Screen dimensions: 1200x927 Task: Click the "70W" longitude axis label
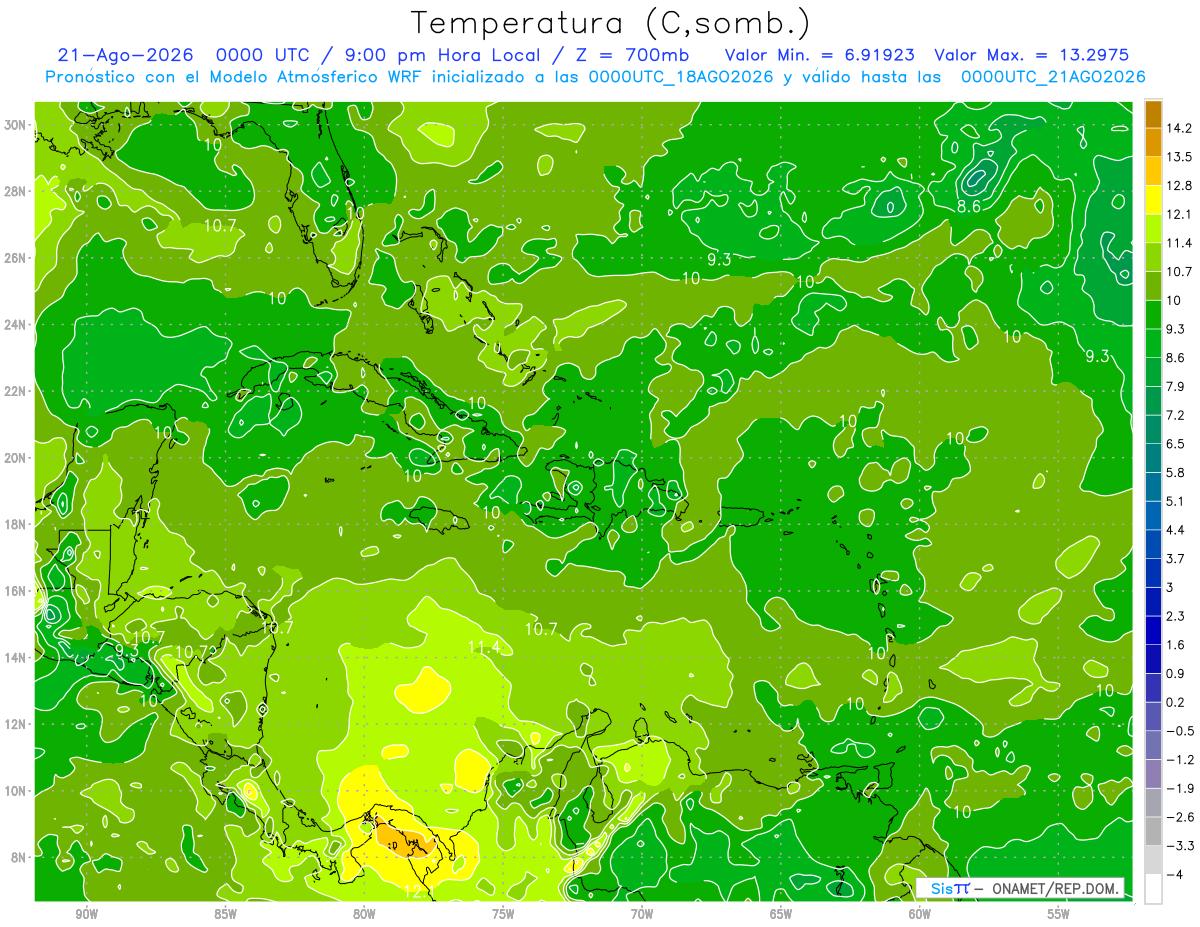coord(642,914)
